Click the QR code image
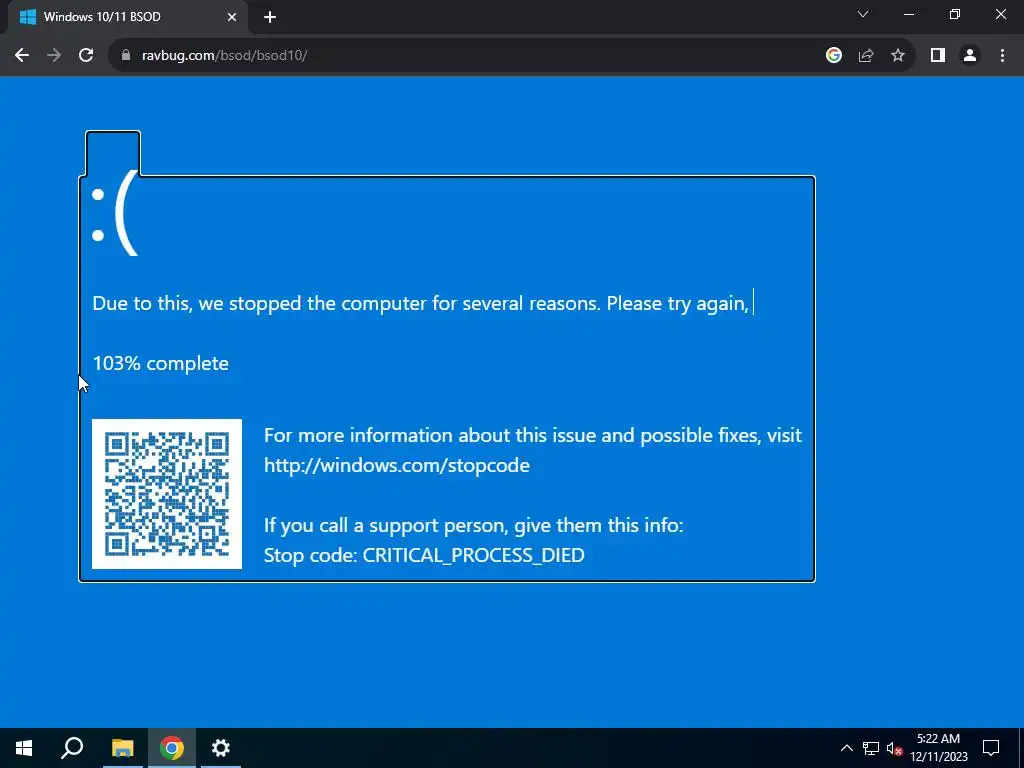Screen dimensions: 1024x768 167,494
